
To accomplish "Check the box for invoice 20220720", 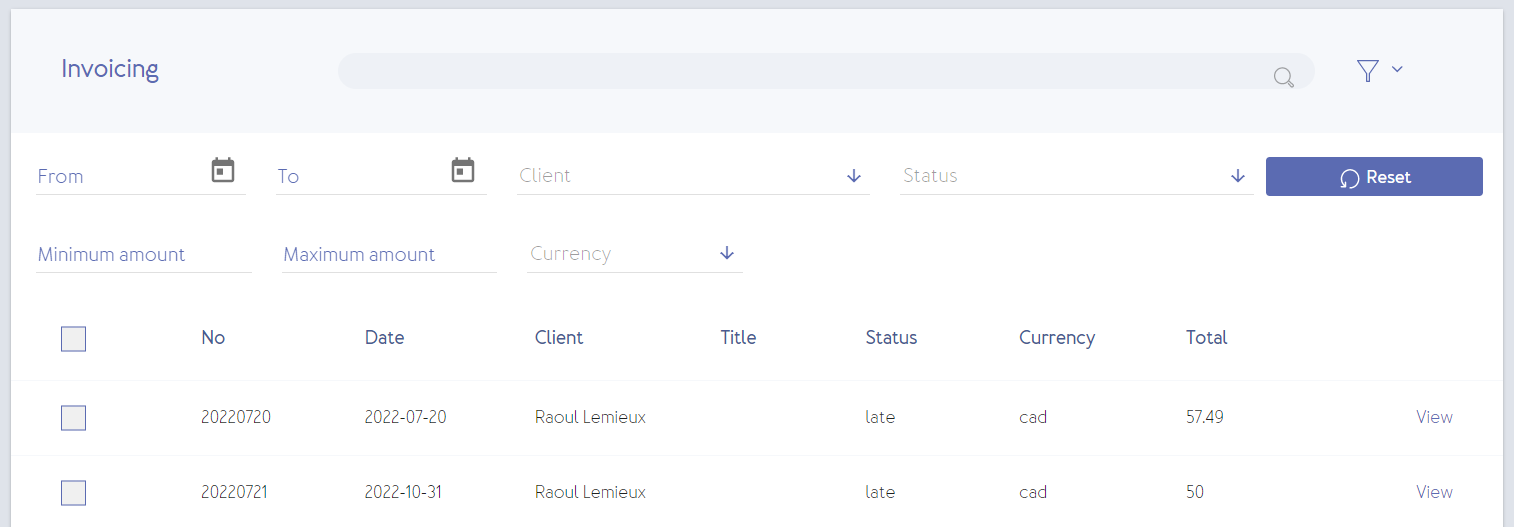I will coord(73,418).
